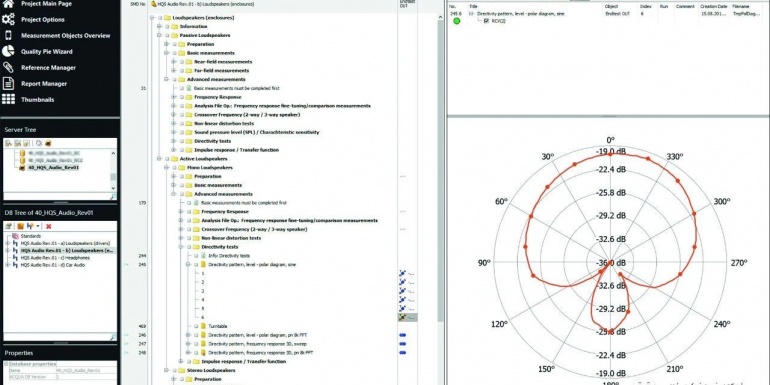Click red X icon in DB Tree toolbar
This screenshot has height=385, width=770.
coord(49,226)
